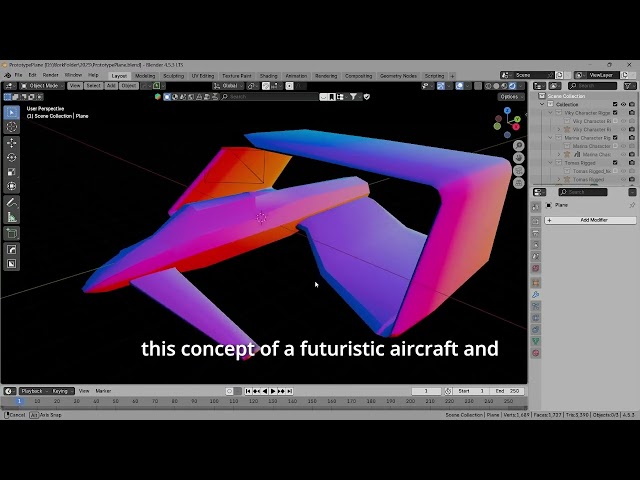Select the Rotate tool
The image size is (640, 480).
(11, 157)
